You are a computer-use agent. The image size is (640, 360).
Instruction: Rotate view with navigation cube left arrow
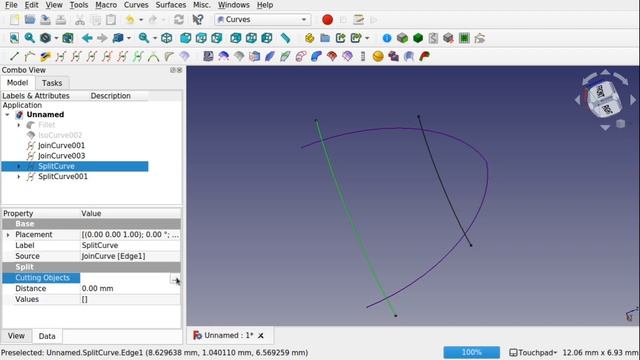(577, 100)
